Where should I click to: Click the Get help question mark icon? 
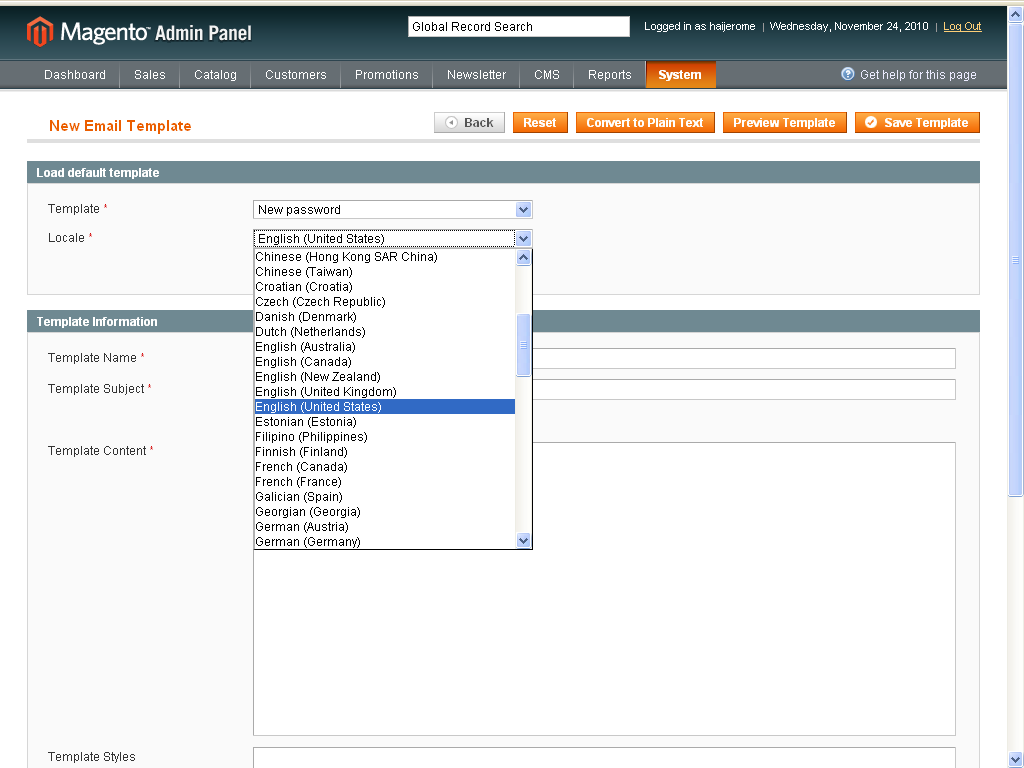[849, 74]
